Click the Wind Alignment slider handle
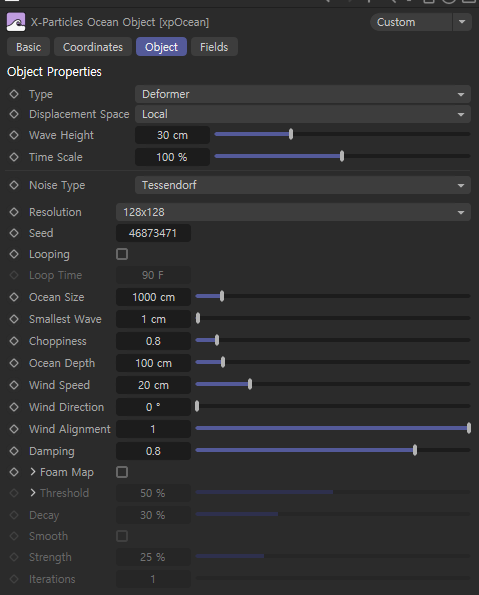The height and width of the screenshot is (595, 479). (469, 428)
